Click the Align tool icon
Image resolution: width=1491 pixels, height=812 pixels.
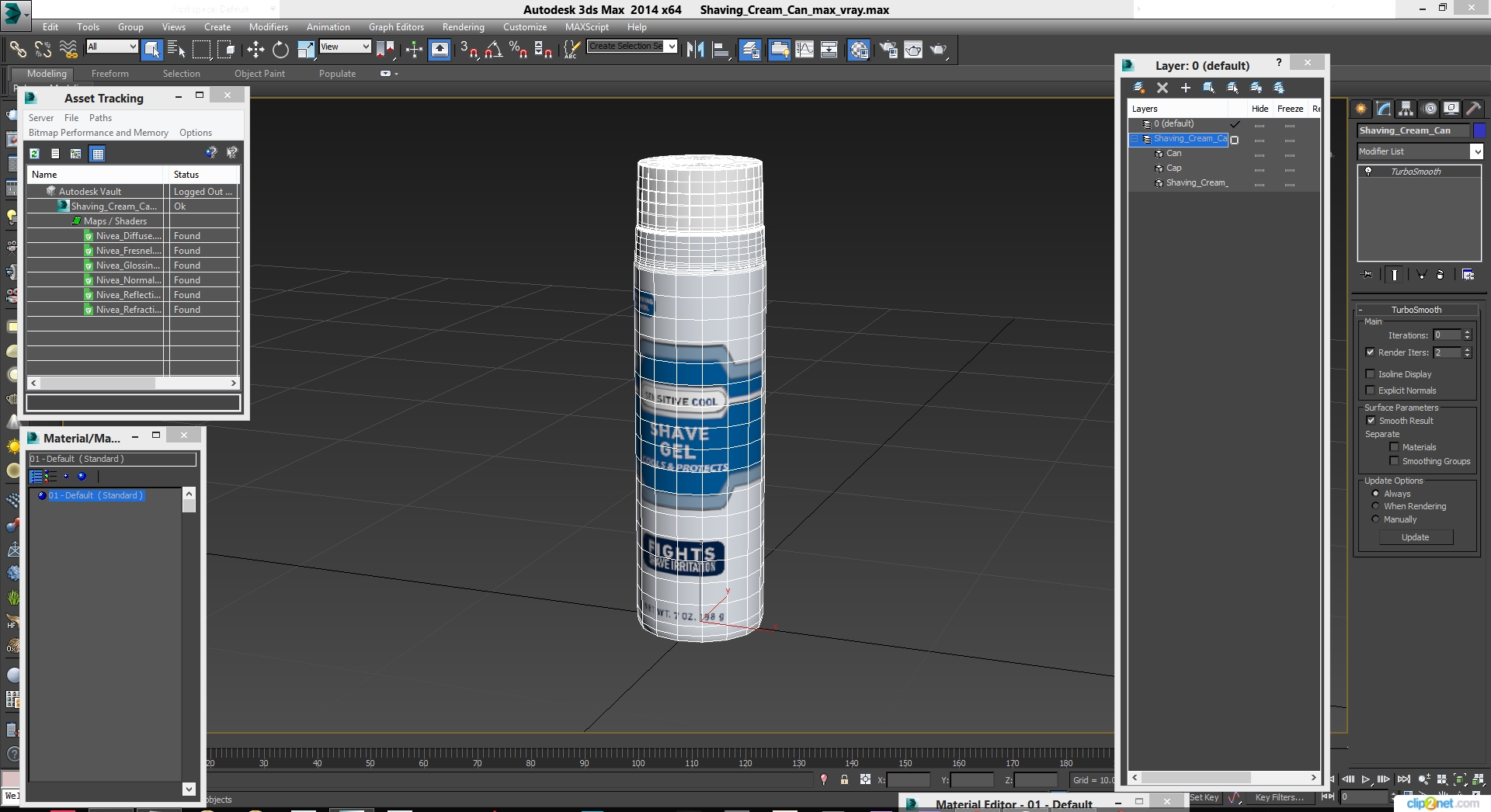pos(721,50)
